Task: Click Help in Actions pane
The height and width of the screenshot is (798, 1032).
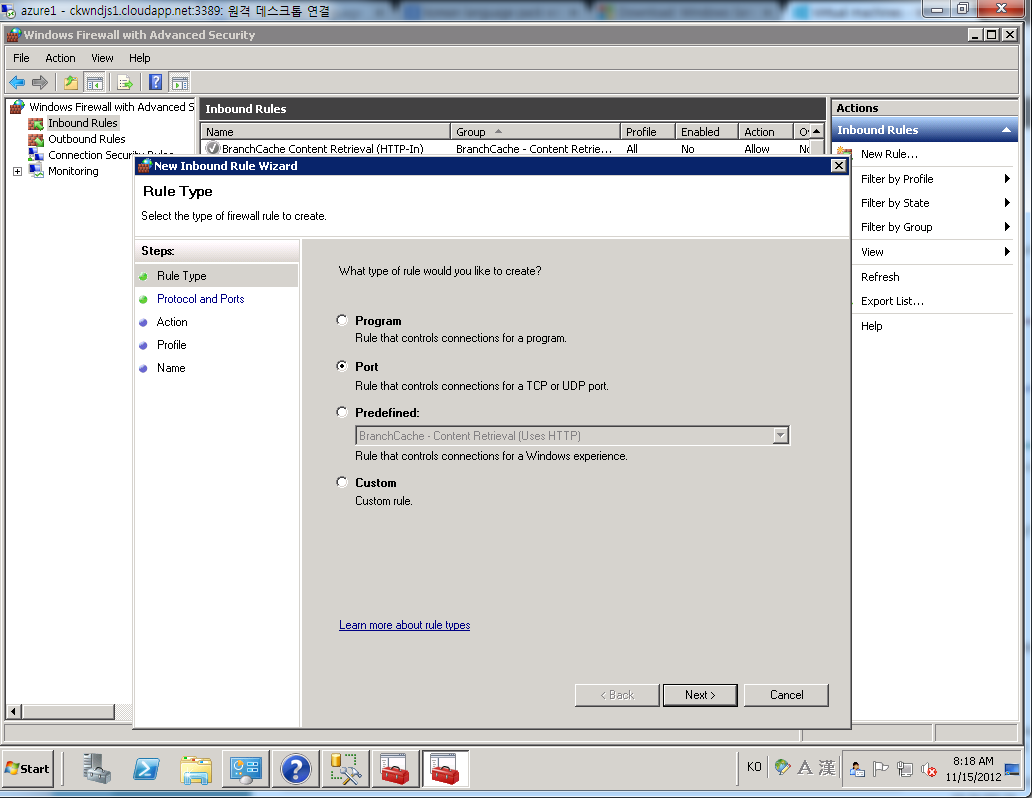Action: pos(871,326)
